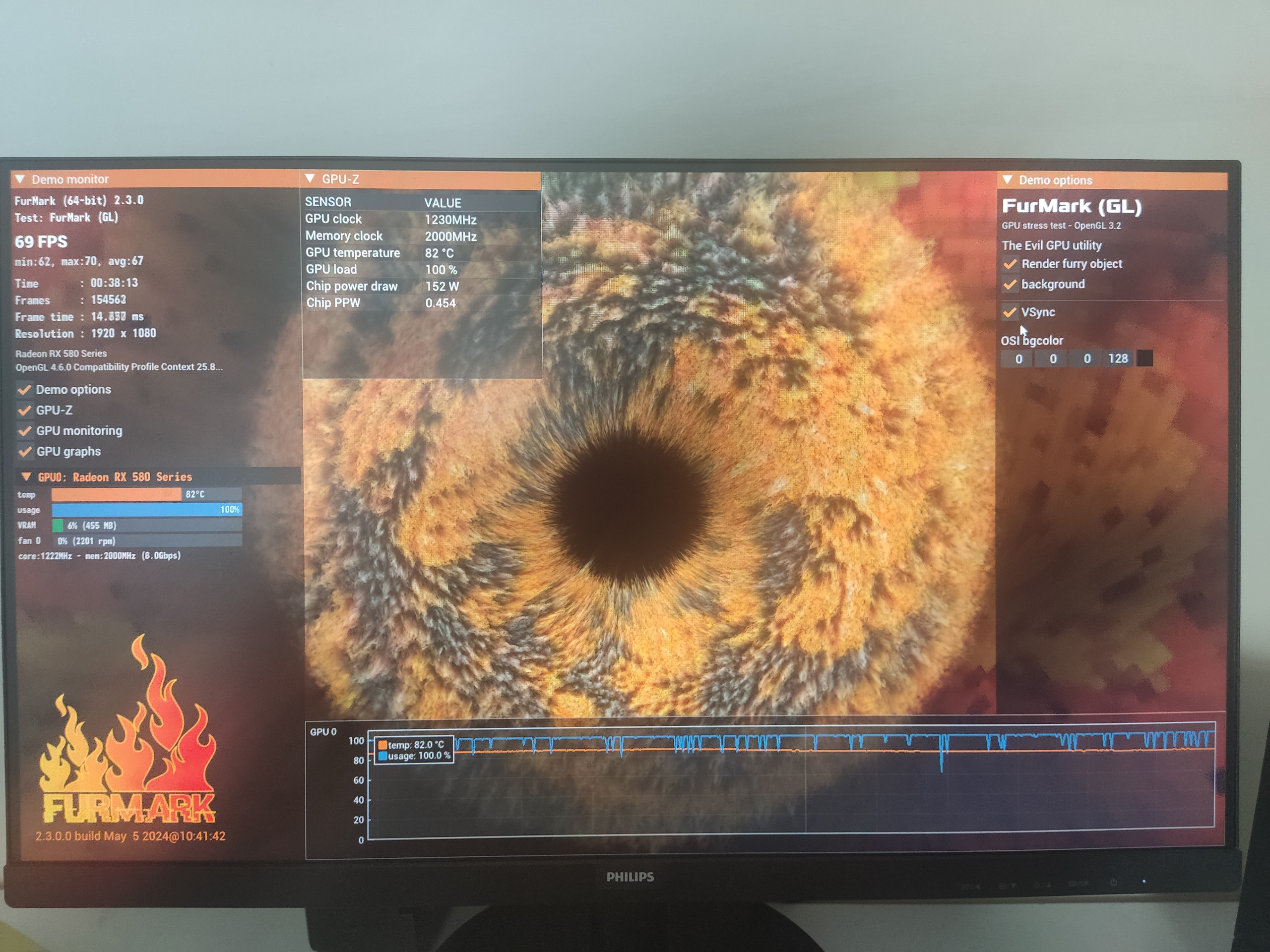Image resolution: width=1270 pixels, height=952 pixels.
Task: Click the 'SENSOR' column header in GPU-Z
Action: pyautogui.click(x=328, y=202)
